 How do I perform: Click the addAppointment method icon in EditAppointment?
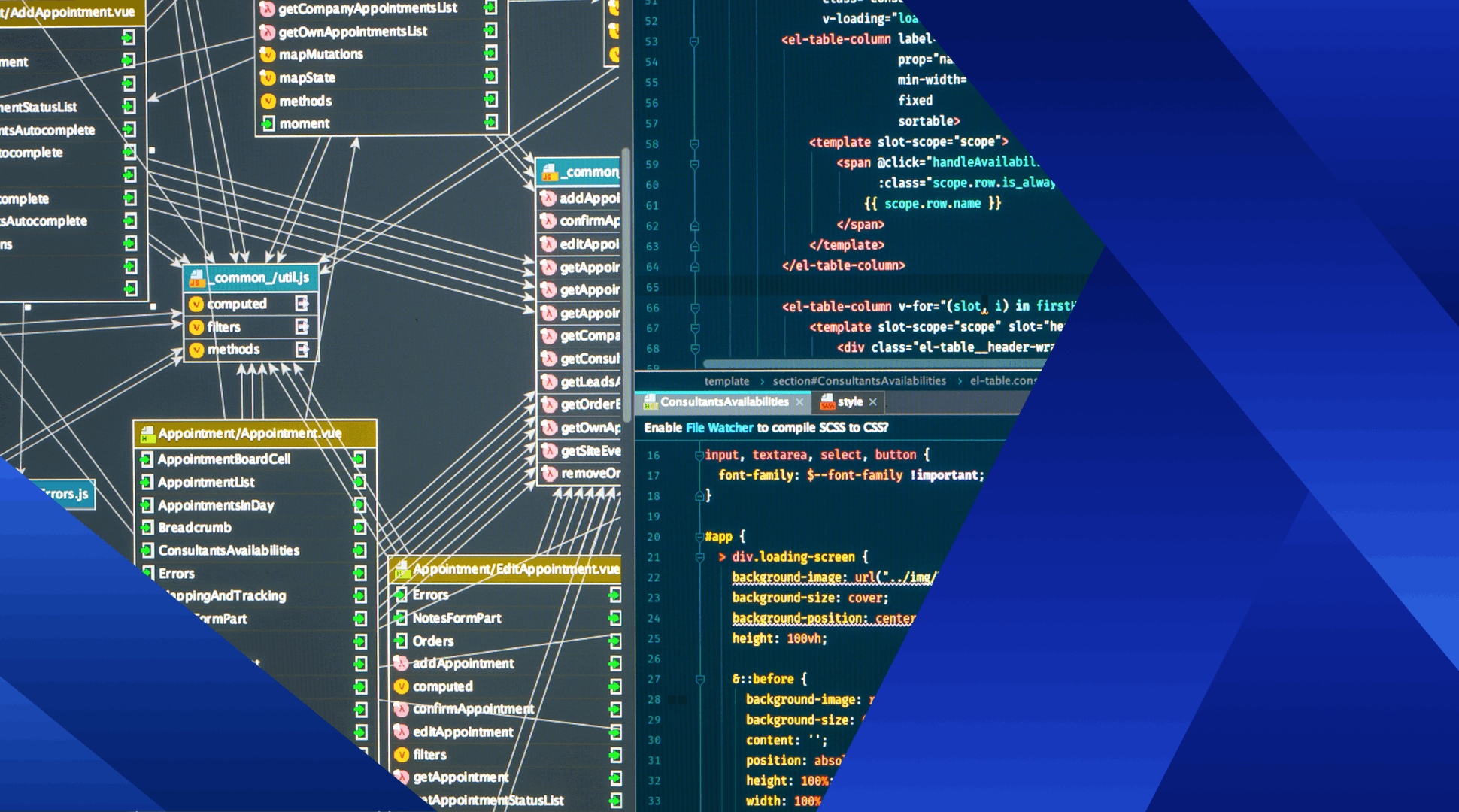pyautogui.click(x=401, y=663)
